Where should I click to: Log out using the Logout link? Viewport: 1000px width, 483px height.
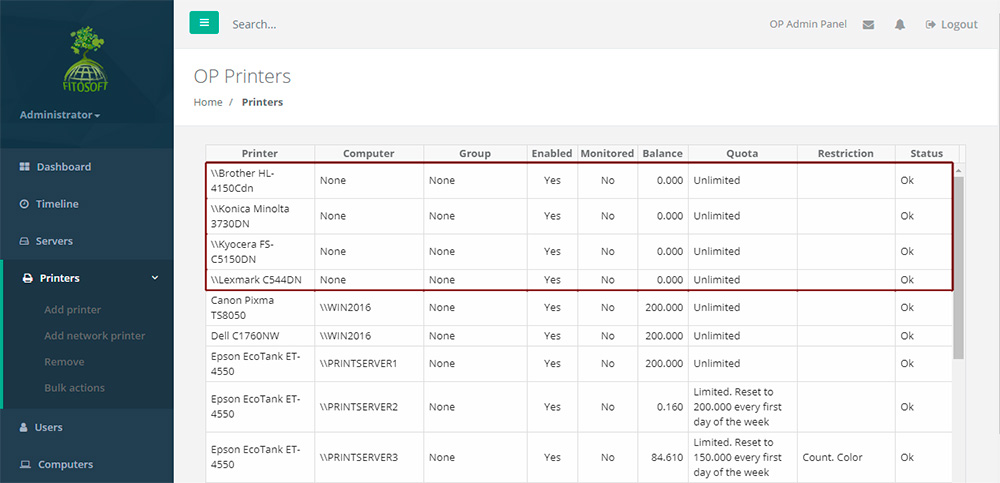click(951, 24)
